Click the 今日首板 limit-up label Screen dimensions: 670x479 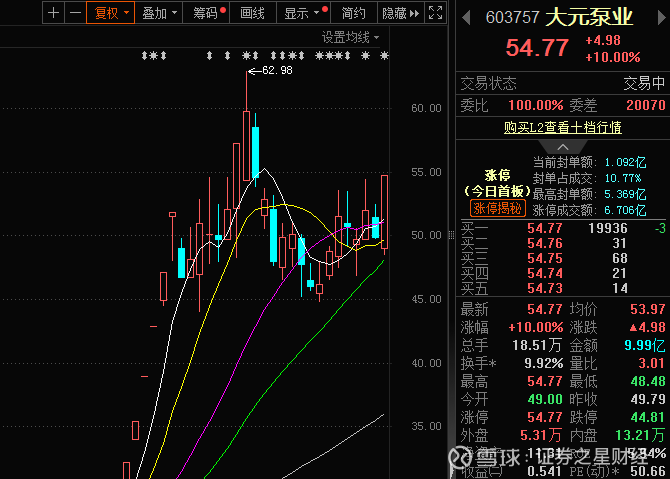[x=497, y=191]
